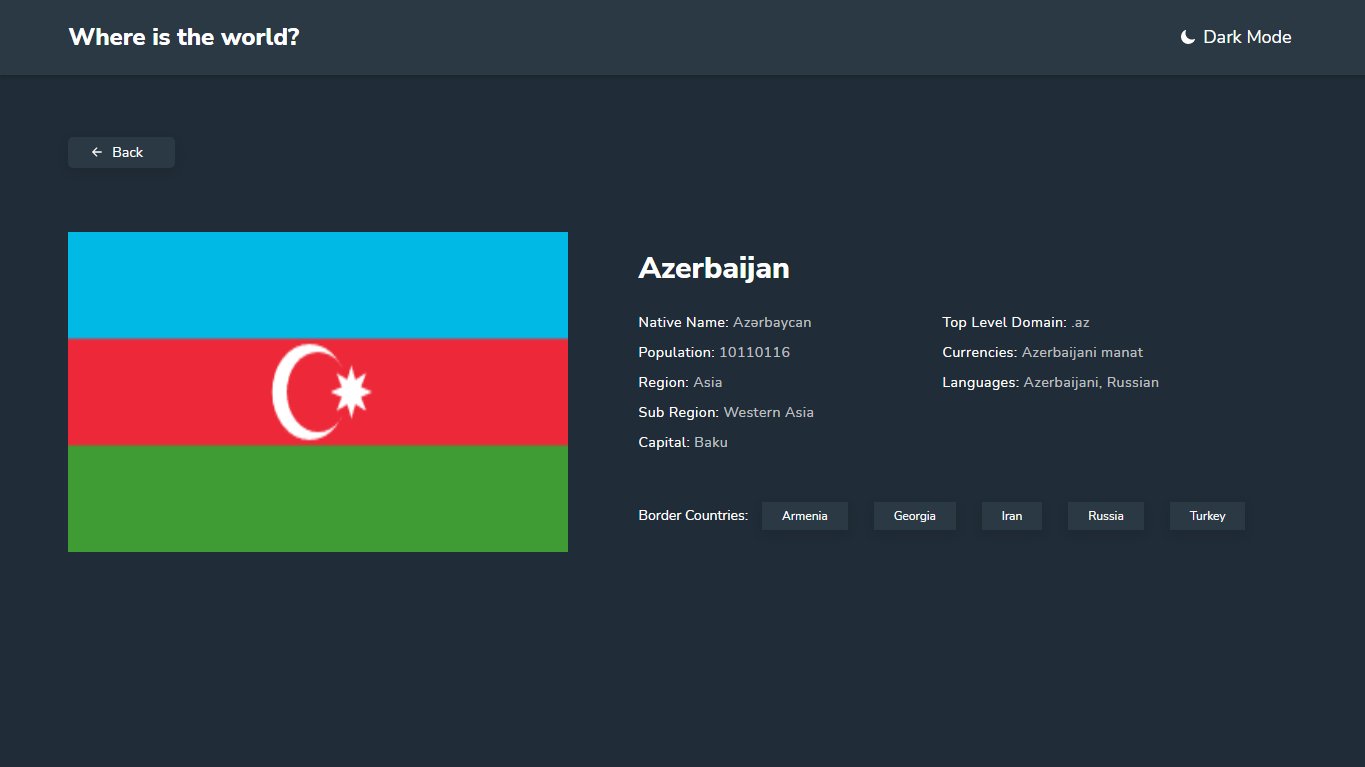
Task: Click the Capital value 'Baku'
Action: tap(711, 442)
